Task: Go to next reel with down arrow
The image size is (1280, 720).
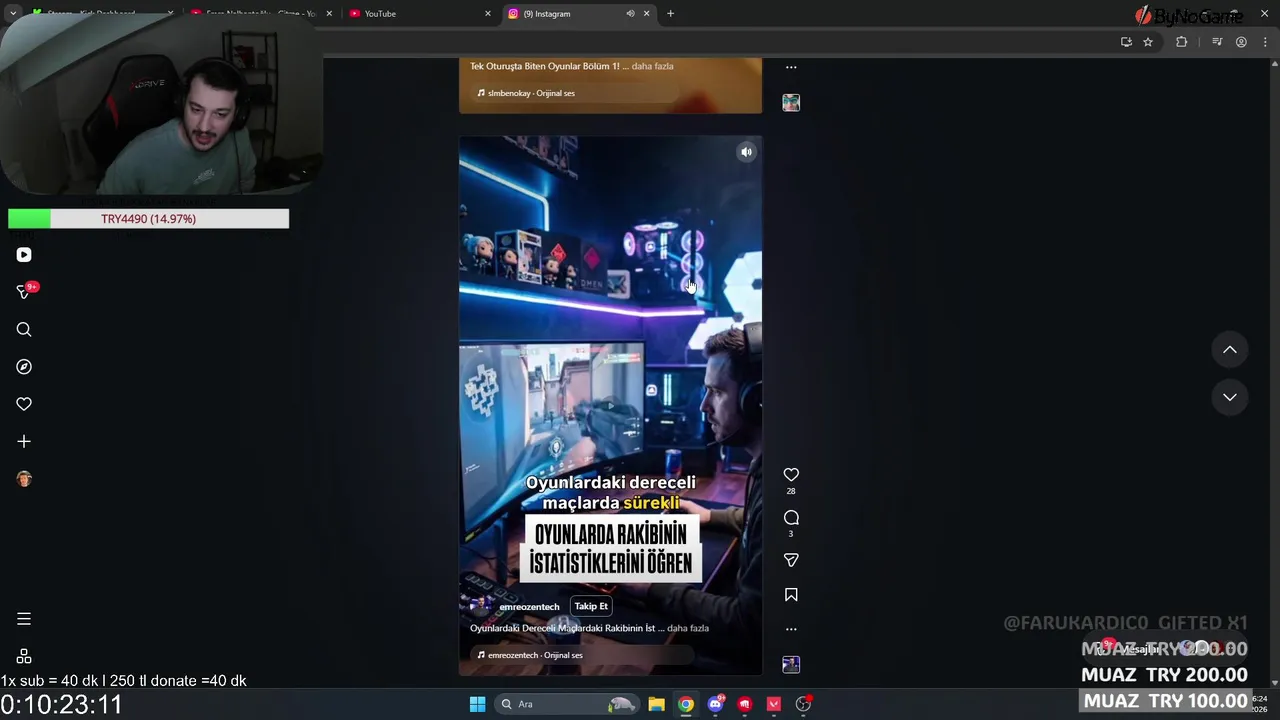Action: [1230, 397]
